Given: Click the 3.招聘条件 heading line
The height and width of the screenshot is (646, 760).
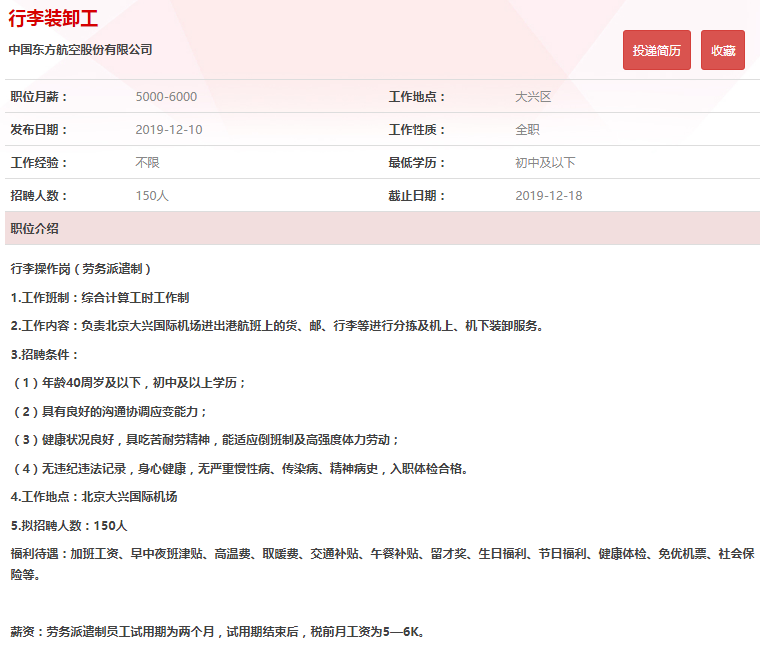Looking at the screenshot, I should (x=45, y=354).
